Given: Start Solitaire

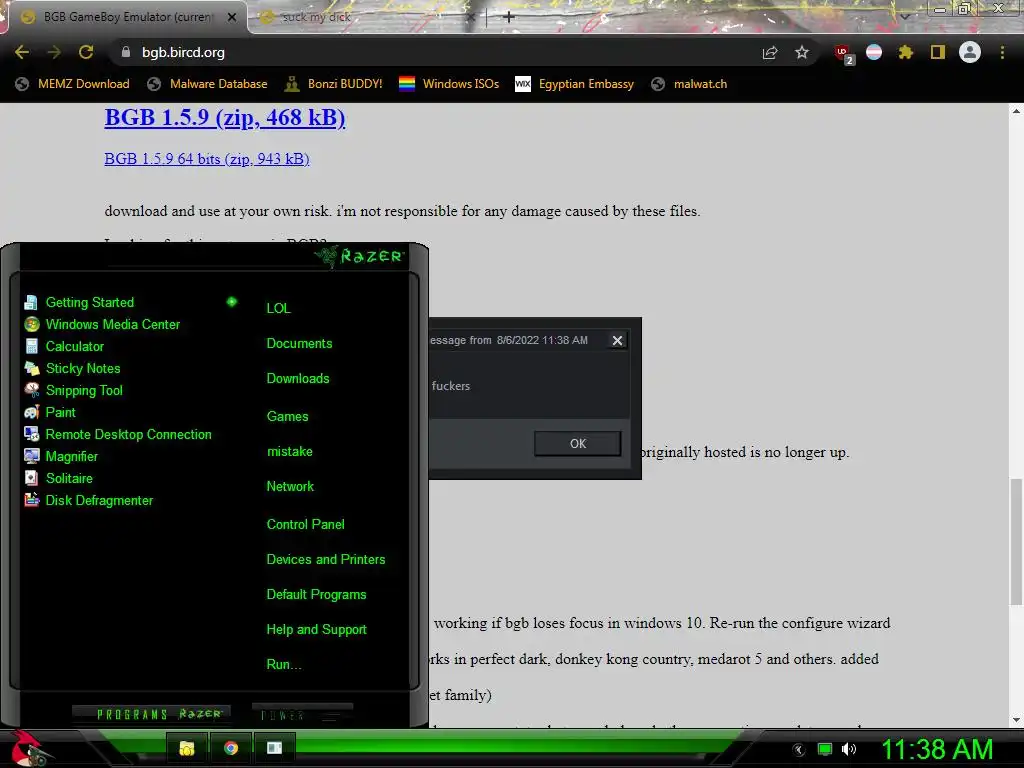Looking at the screenshot, I should tap(58, 478).
